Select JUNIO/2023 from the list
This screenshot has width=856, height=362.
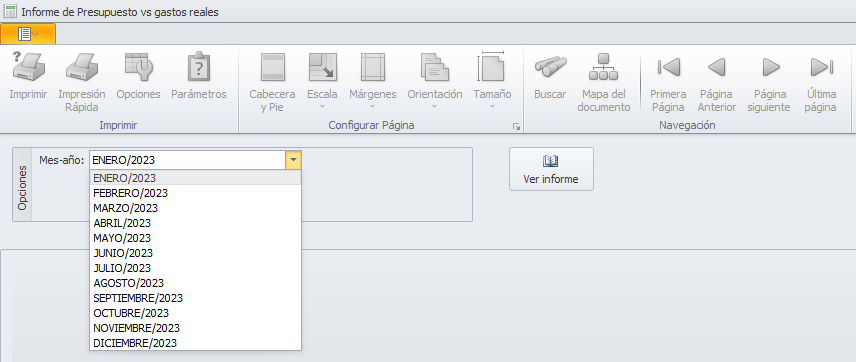[x=195, y=253]
